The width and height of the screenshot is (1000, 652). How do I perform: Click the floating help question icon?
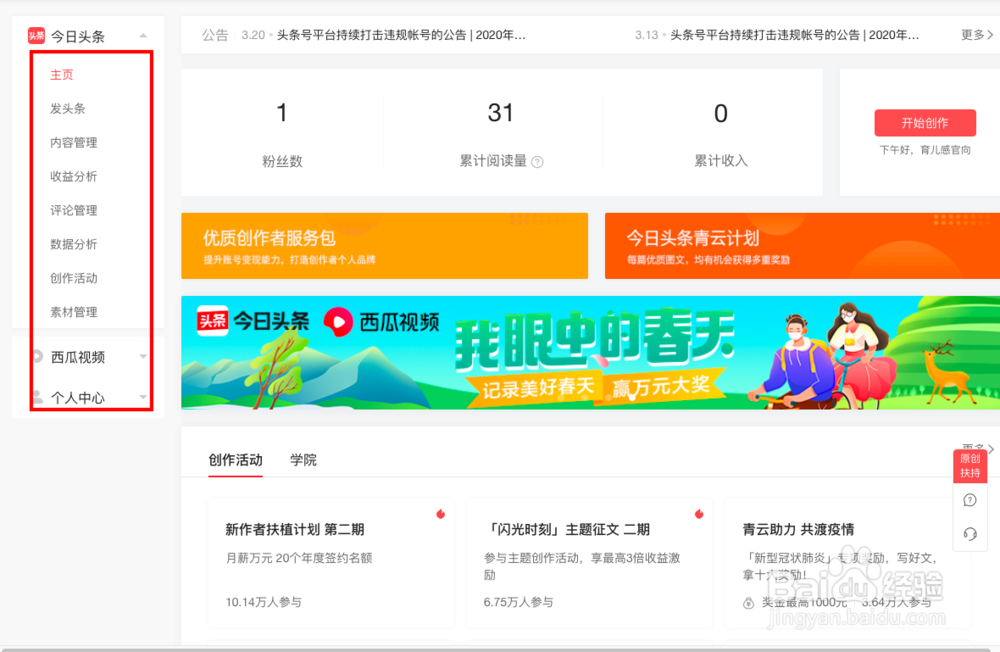(x=970, y=500)
